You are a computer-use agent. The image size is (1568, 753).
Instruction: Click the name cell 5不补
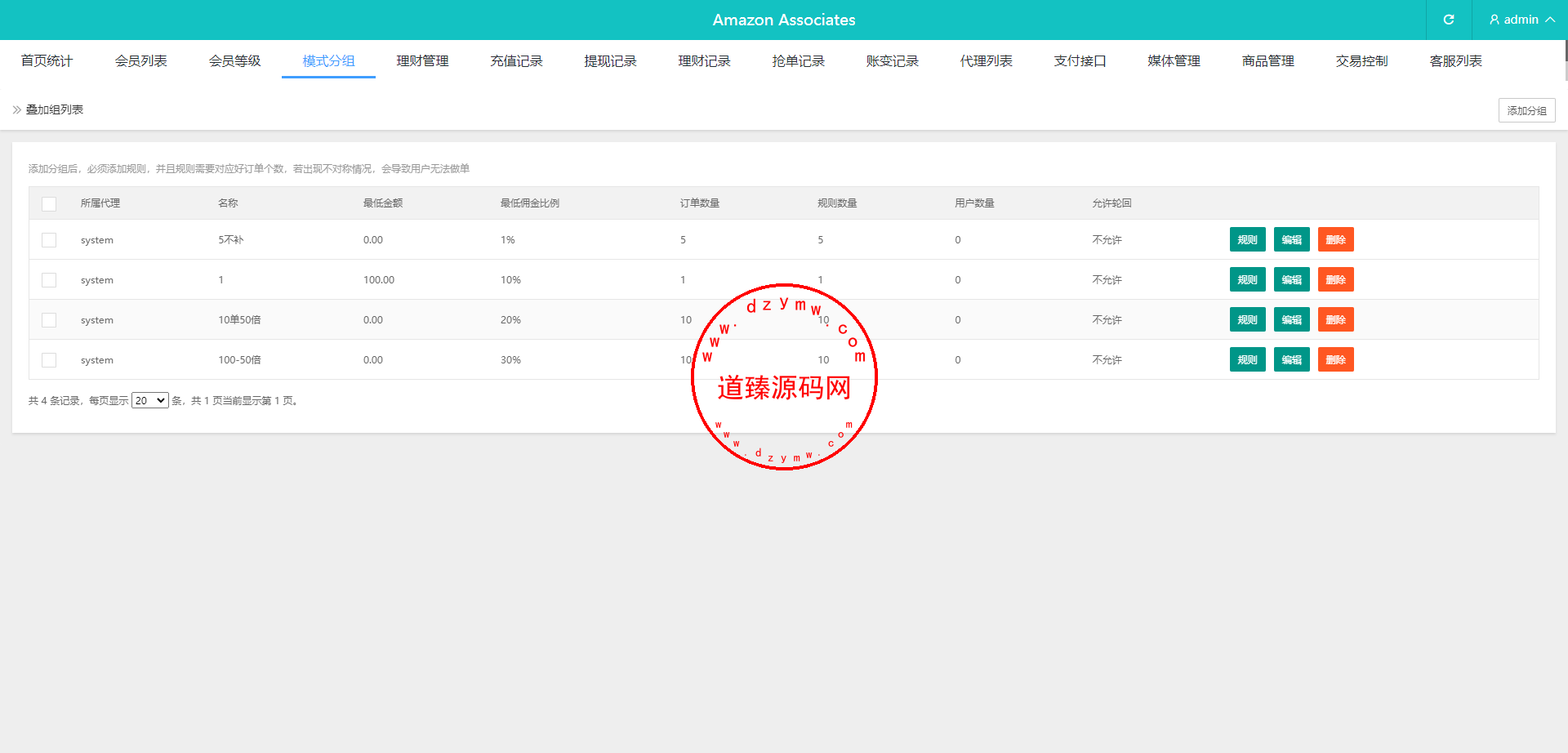point(231,240)
